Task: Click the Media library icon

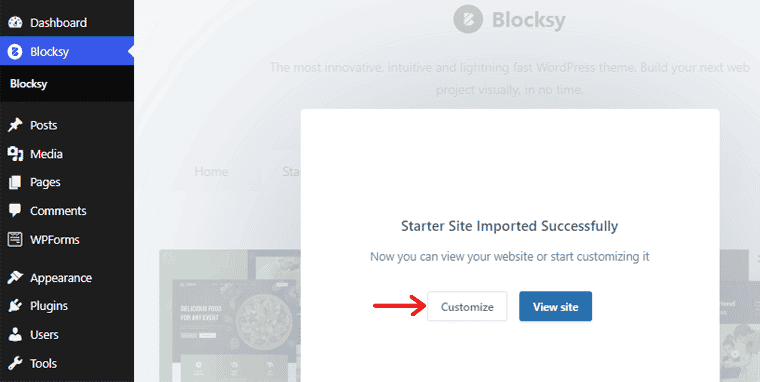Action: click(15, 154)
